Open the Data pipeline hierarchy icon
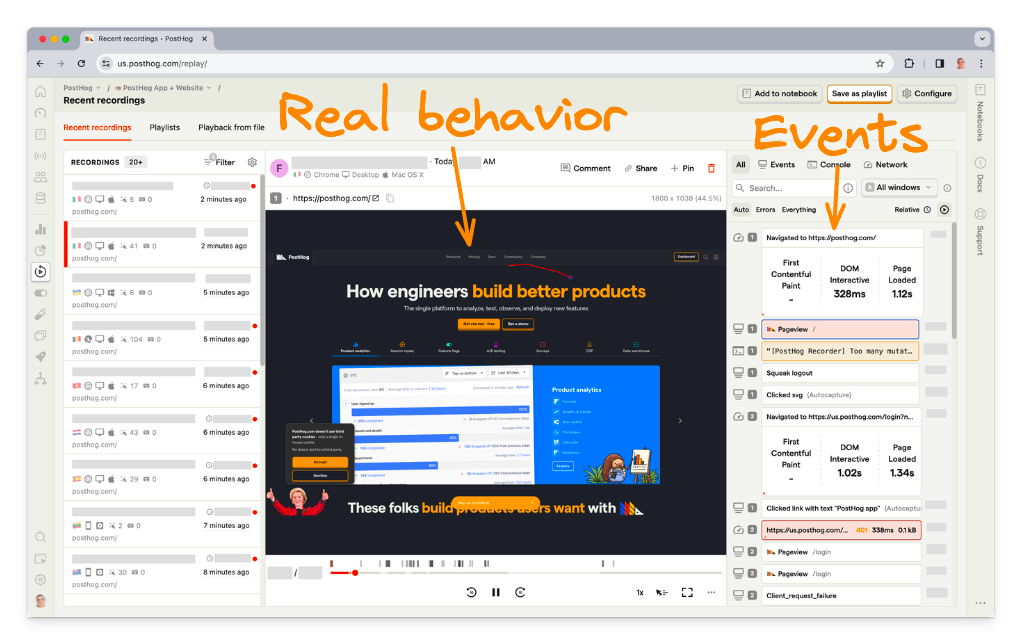The height and width of the screenshot is (644, 1021). click(x=40, y=378)
